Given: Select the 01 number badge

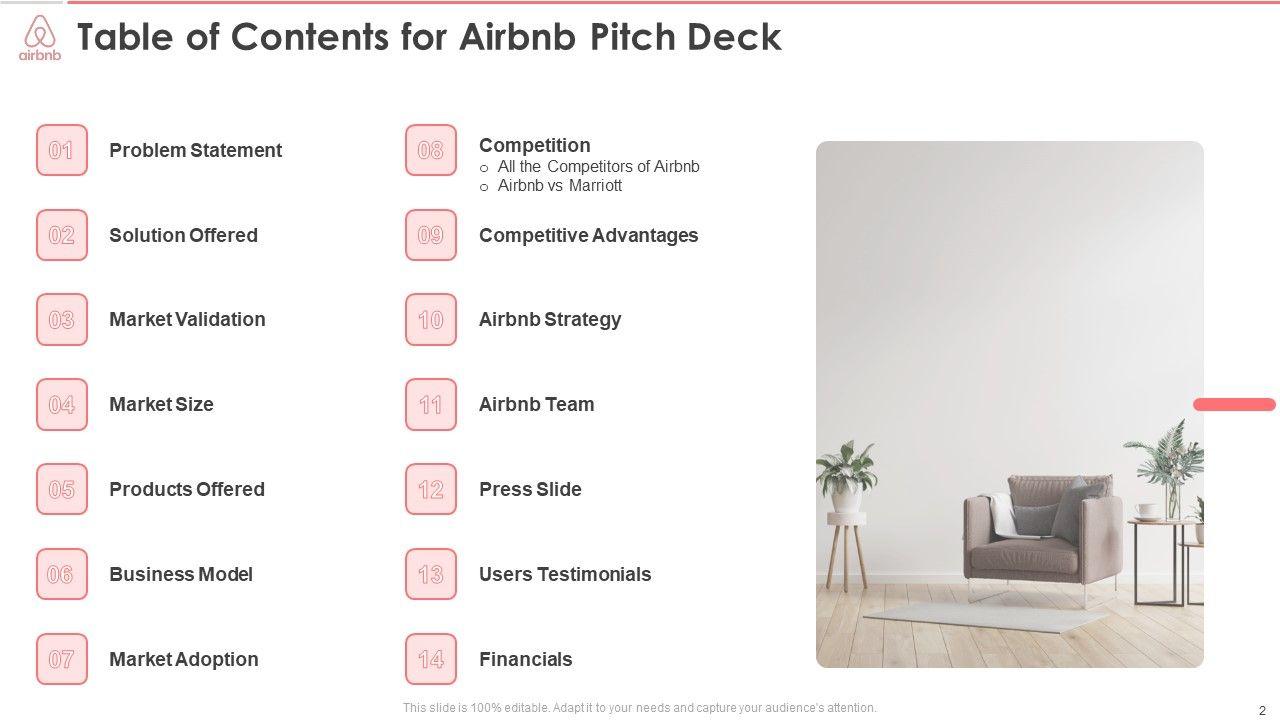Looking at the screenshot, I should point(62,150).
